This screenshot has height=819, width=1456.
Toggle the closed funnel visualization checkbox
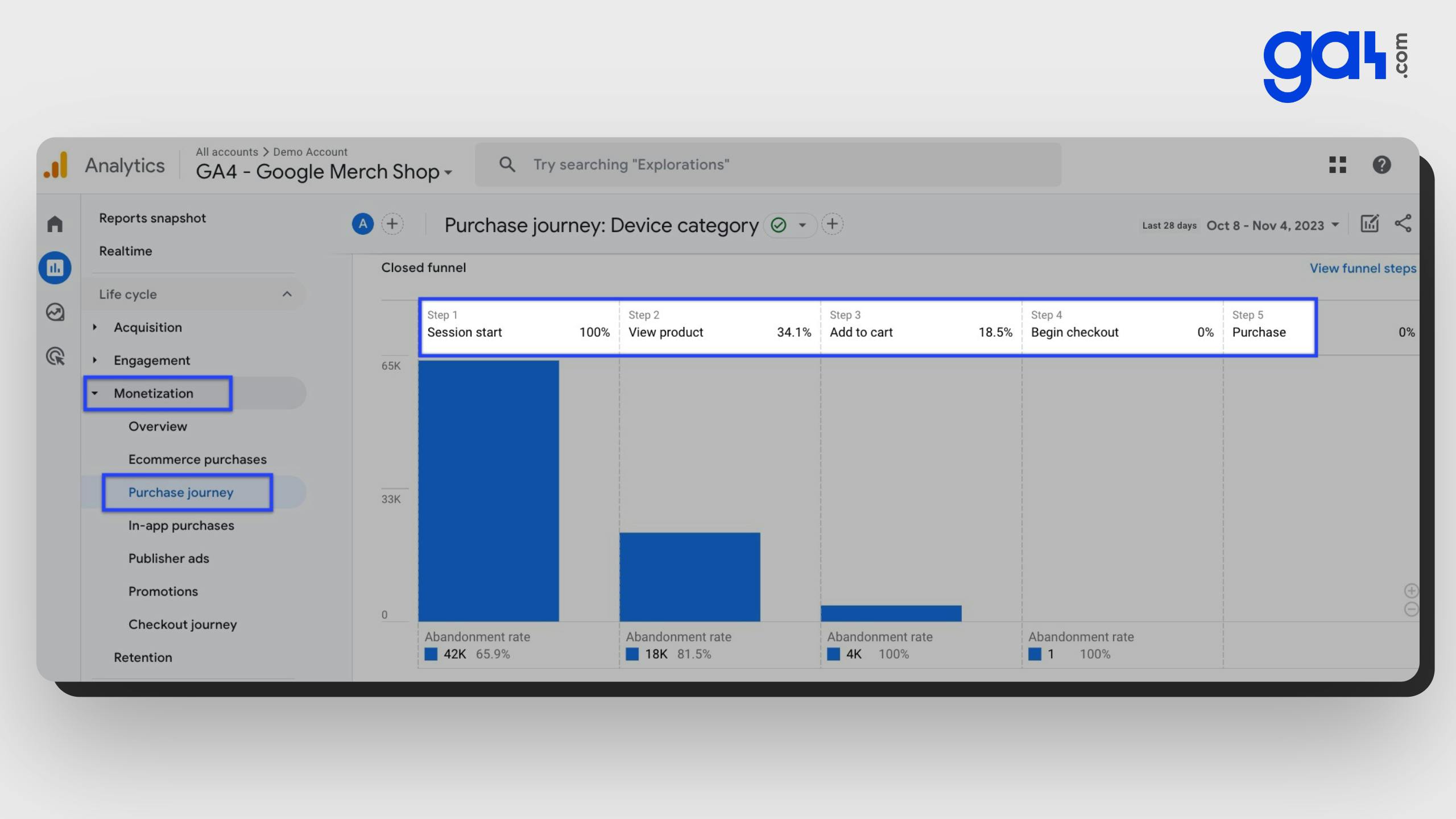(423, 268)
